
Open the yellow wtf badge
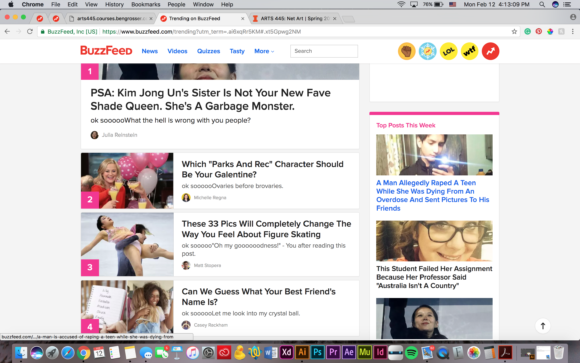[469, 51]
